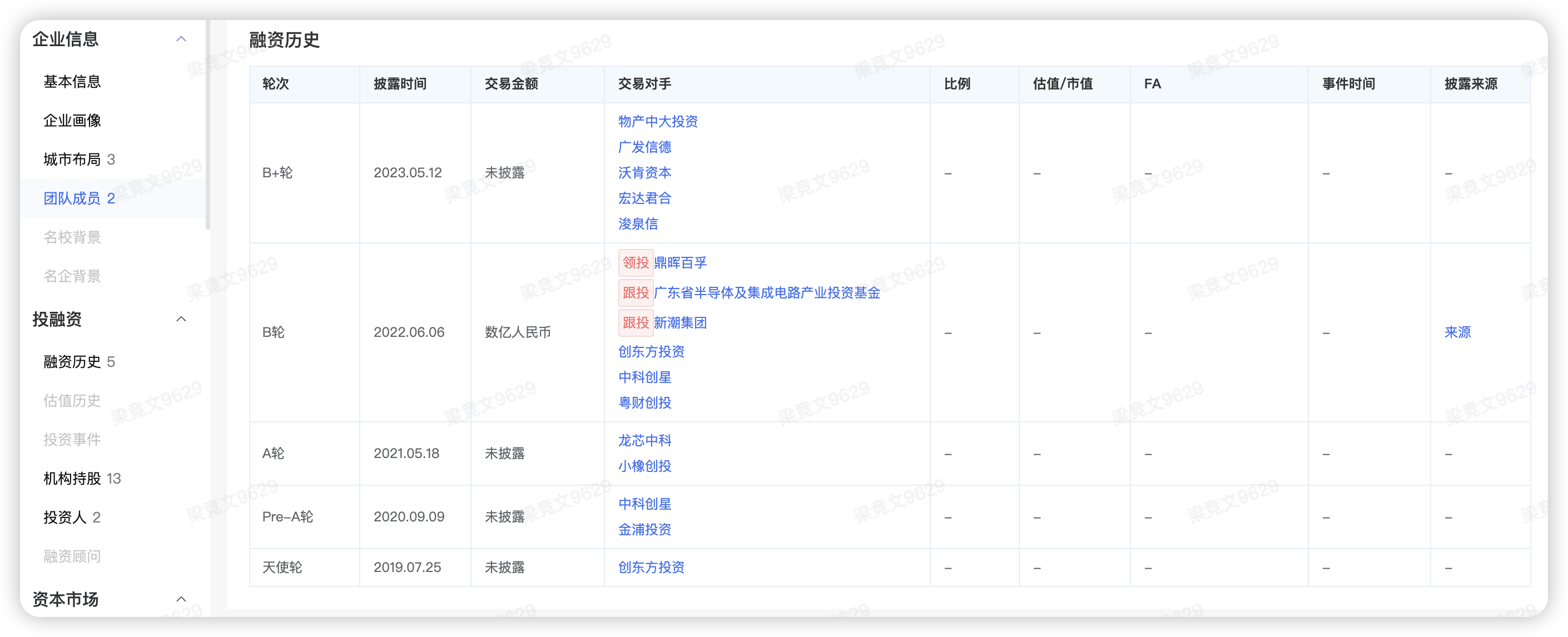This screenshot has width=1568, height=637.
Task: Open 投资人 sidebar item
Action: point(72,517)
